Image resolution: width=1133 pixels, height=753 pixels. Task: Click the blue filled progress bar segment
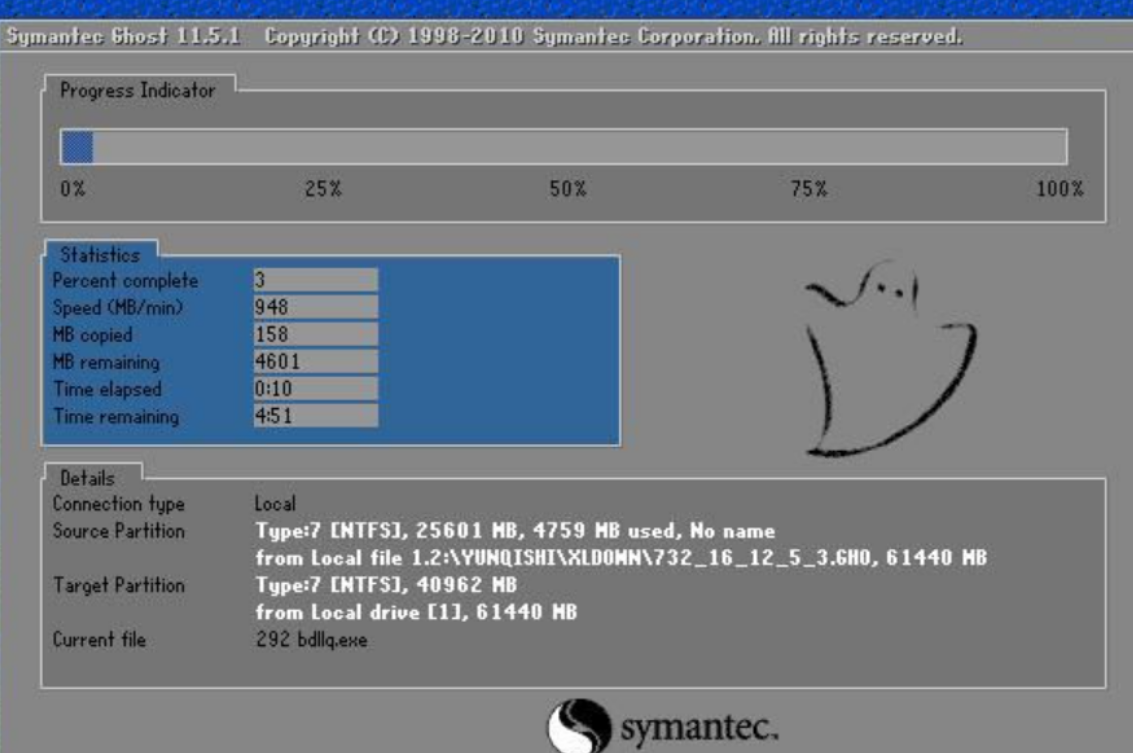[77, 148]
